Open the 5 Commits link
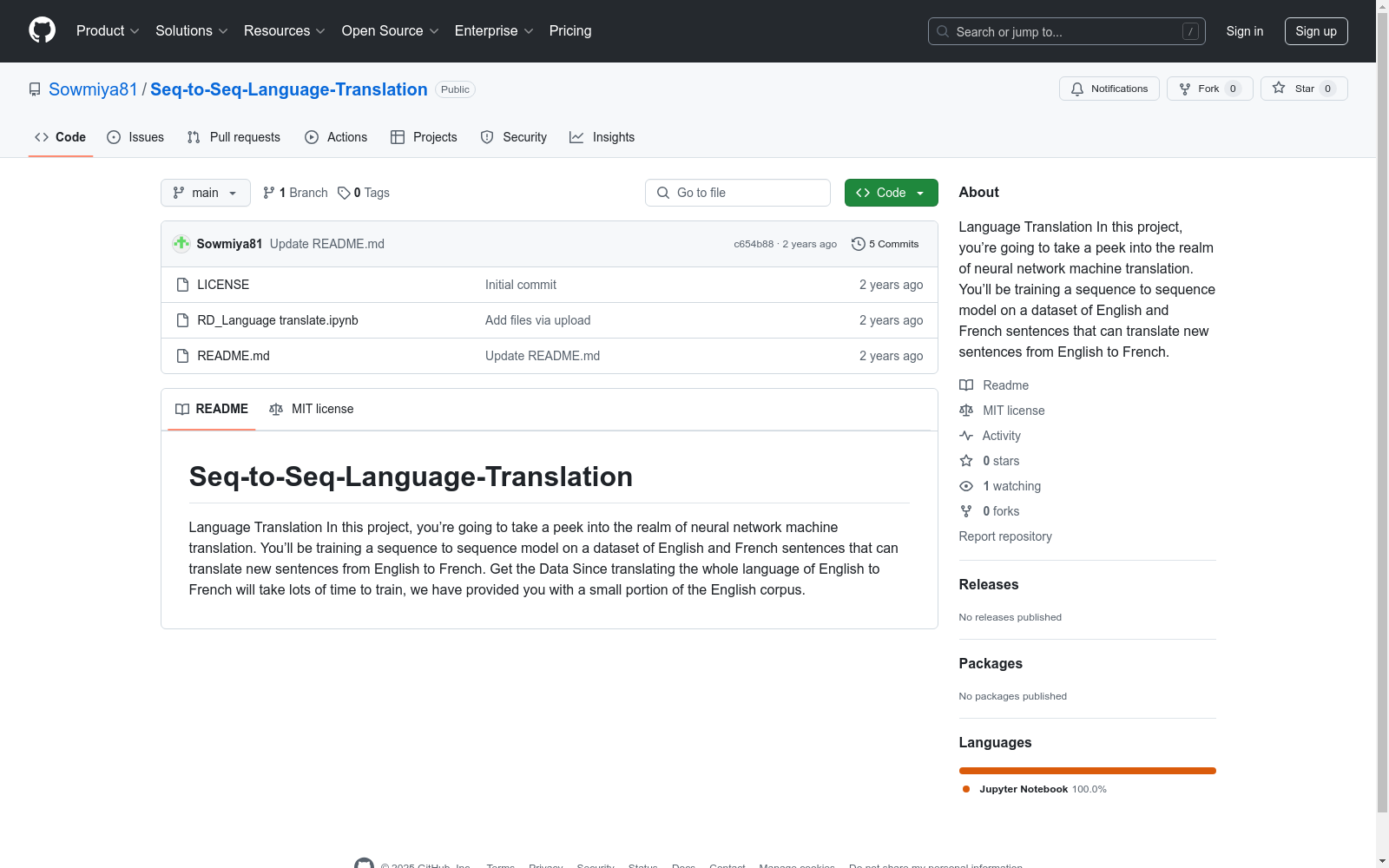This screenshot has width=1389, height=868. click(885, 244)
